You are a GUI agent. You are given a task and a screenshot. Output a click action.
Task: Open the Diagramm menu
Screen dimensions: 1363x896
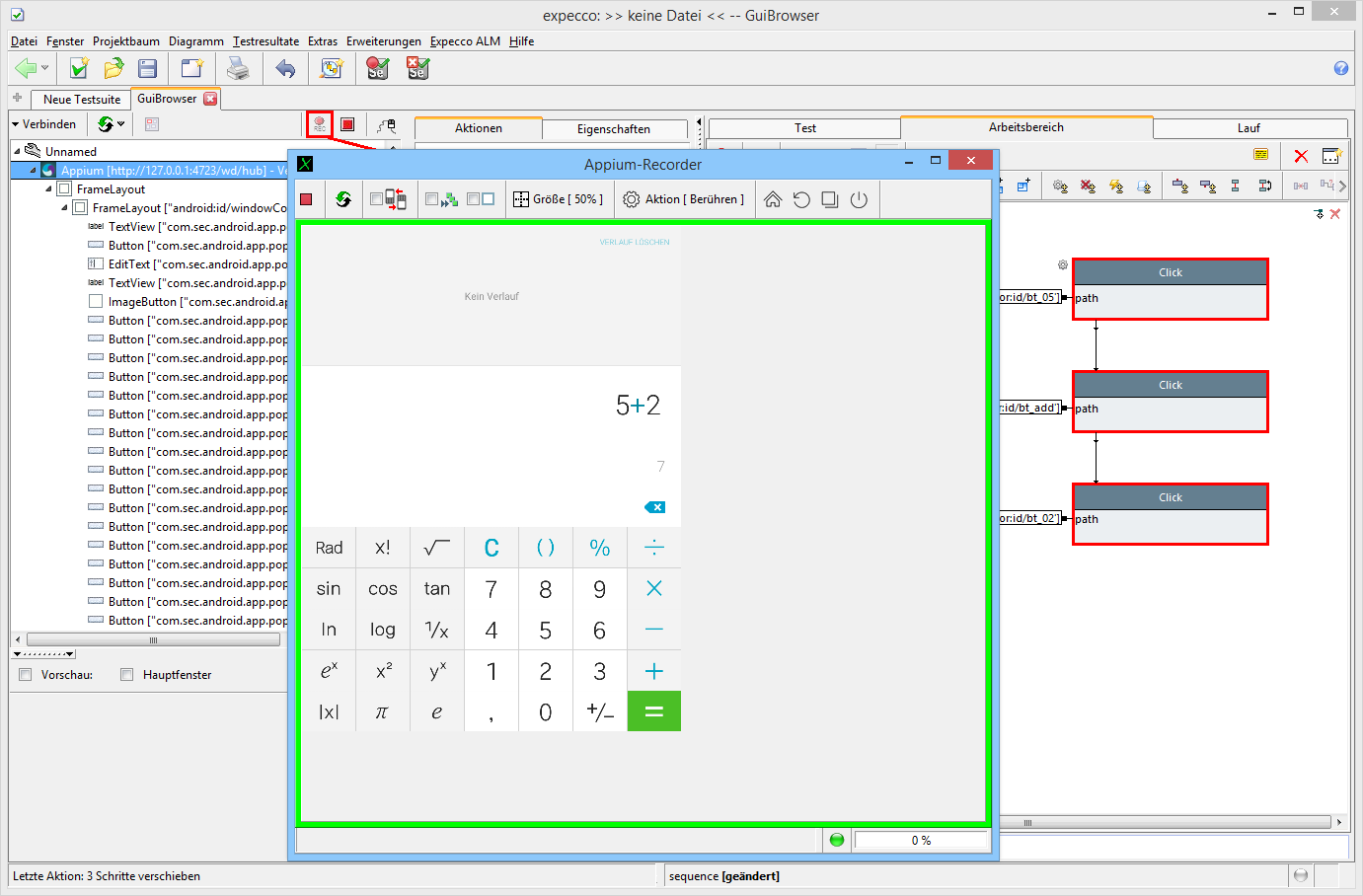click(x=195, y=41)
